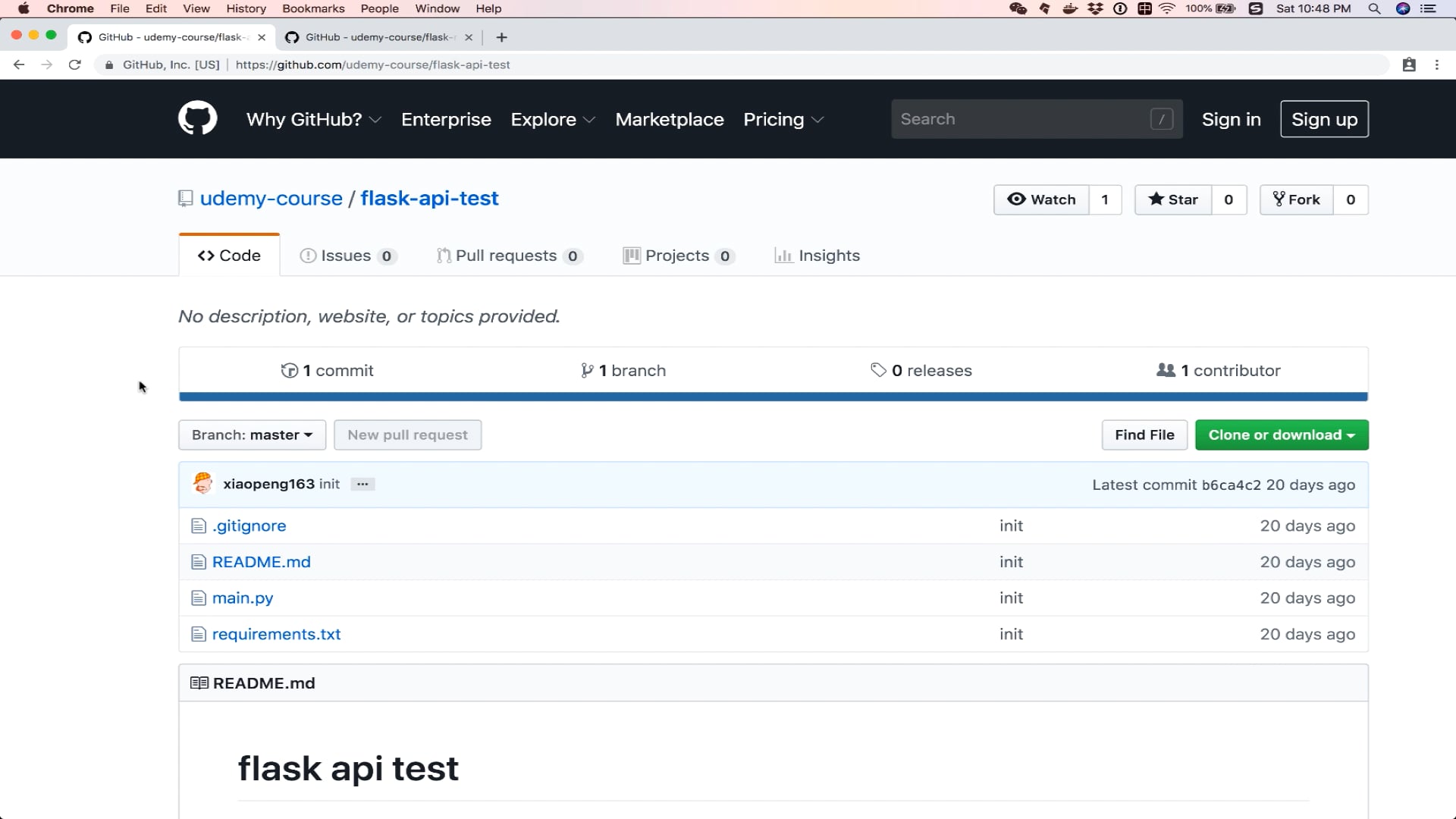
Task: Click xiaopeng163's avatar image
Action: coord(202,484)
